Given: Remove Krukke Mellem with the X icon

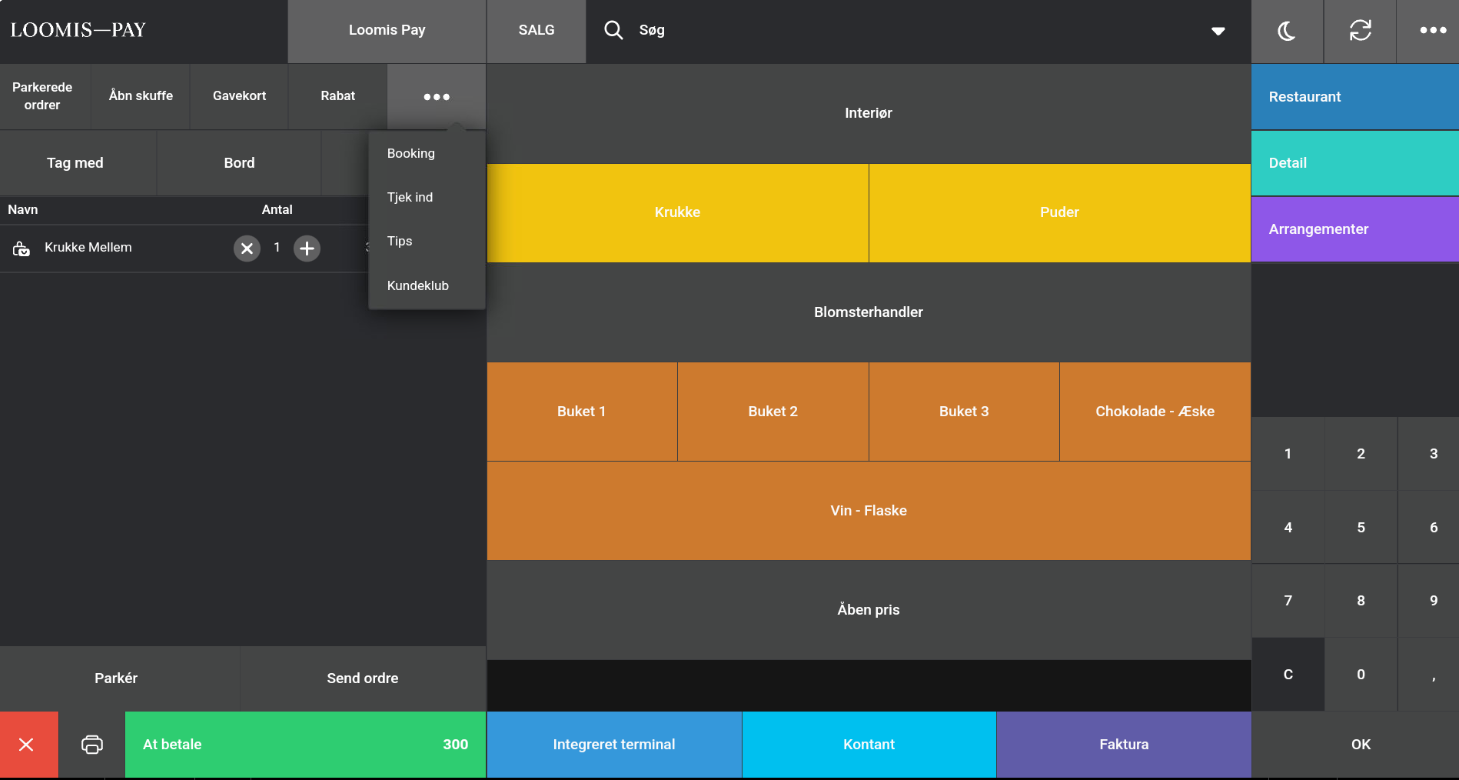Looking at the screenshot, I should click(x=247, y=248).
